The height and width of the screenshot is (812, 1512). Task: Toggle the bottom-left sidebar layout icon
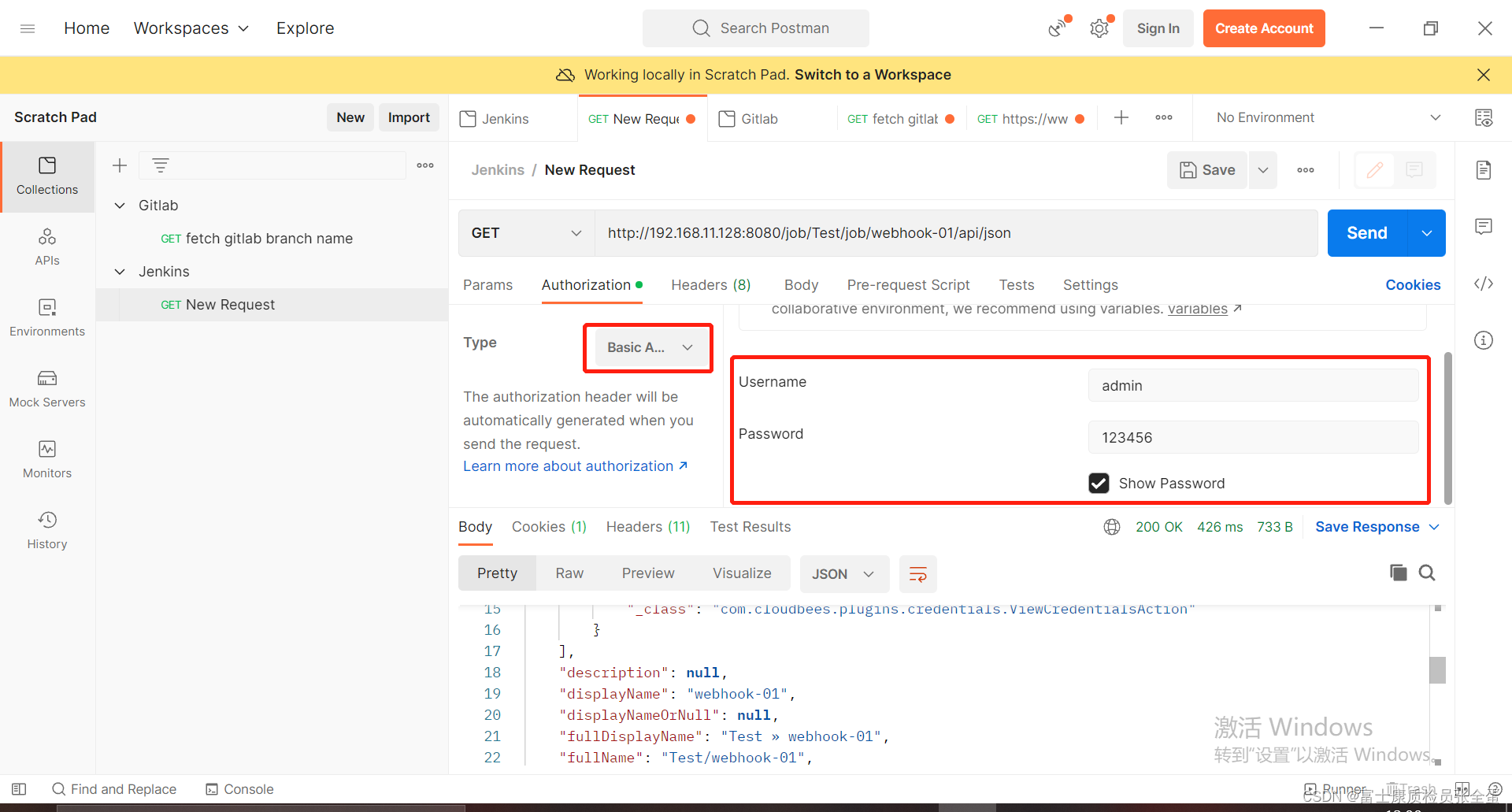tap(20, 789)
